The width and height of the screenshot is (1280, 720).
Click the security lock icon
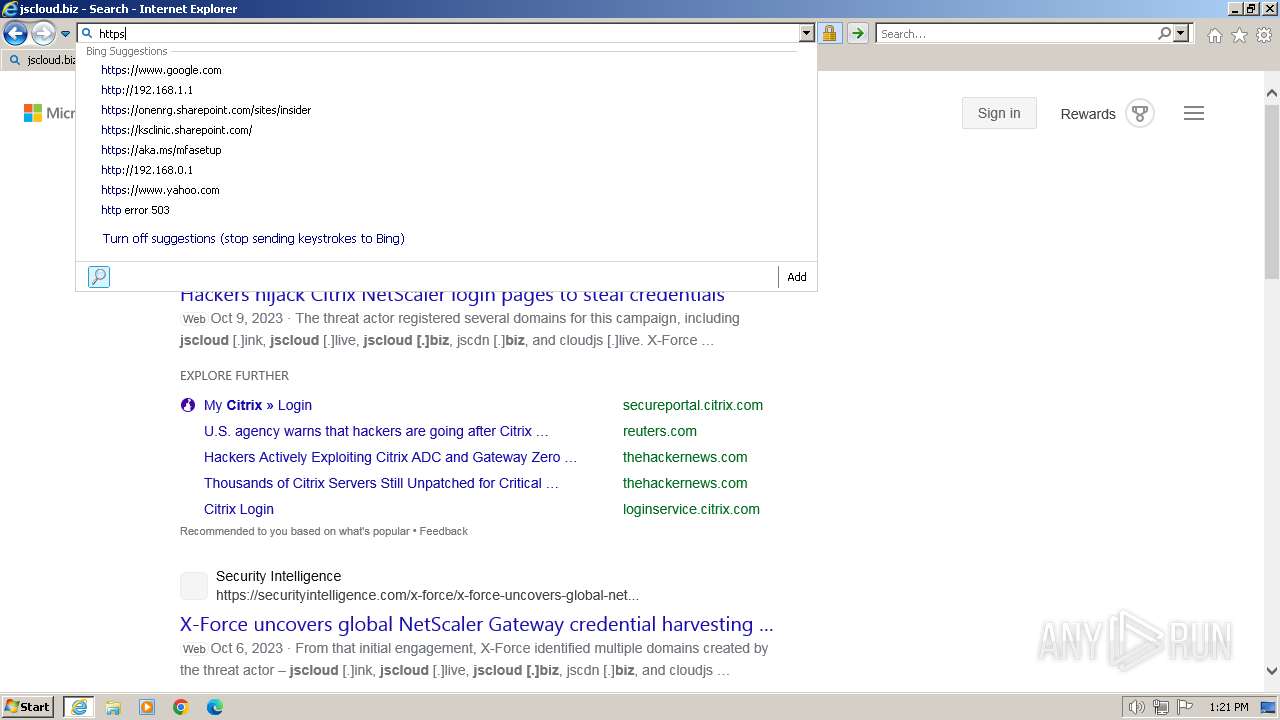[x=829, y=33]
